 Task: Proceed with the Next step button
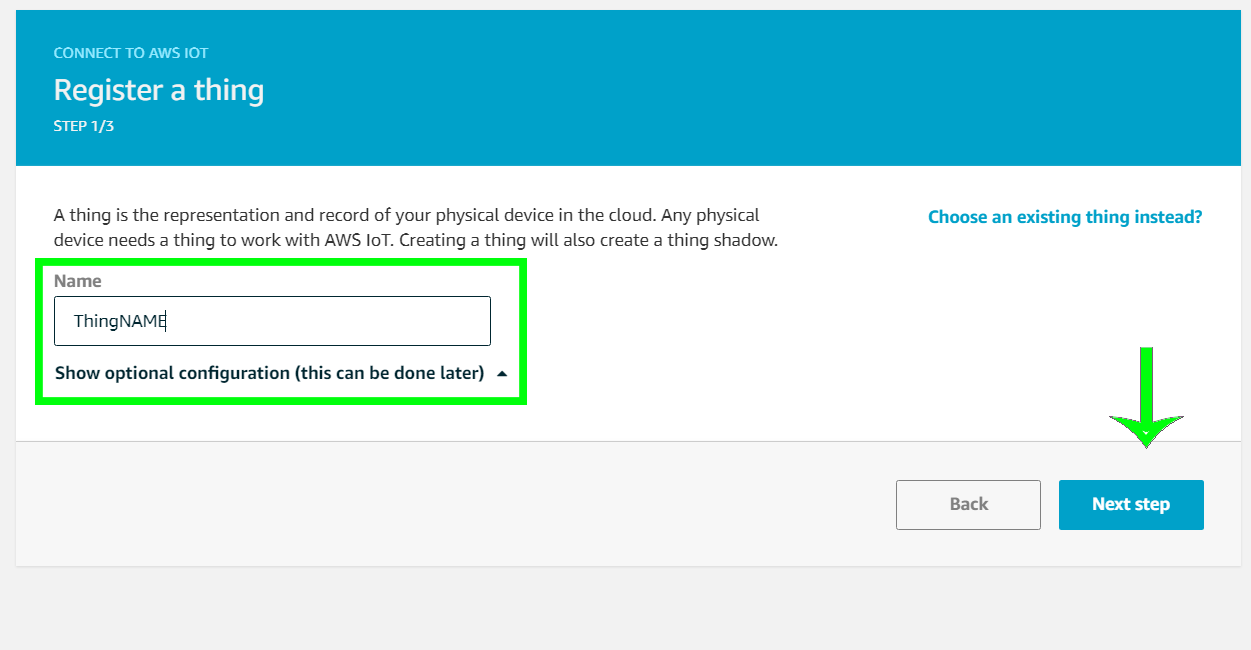click(x=1131, y=505)
